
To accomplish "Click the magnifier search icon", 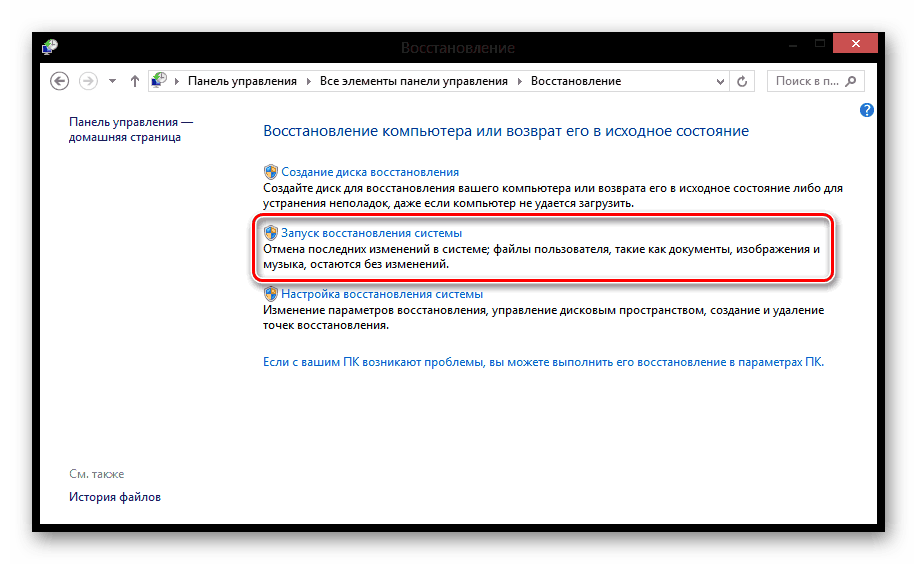I will click(x=851, y=81).
